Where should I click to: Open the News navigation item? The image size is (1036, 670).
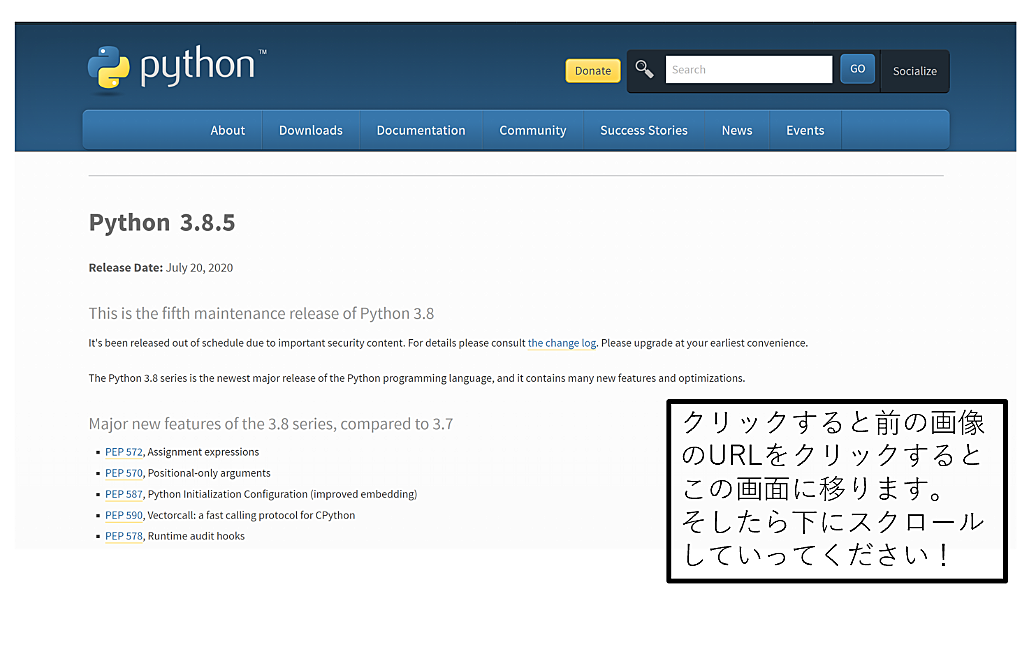pos(737,130)
